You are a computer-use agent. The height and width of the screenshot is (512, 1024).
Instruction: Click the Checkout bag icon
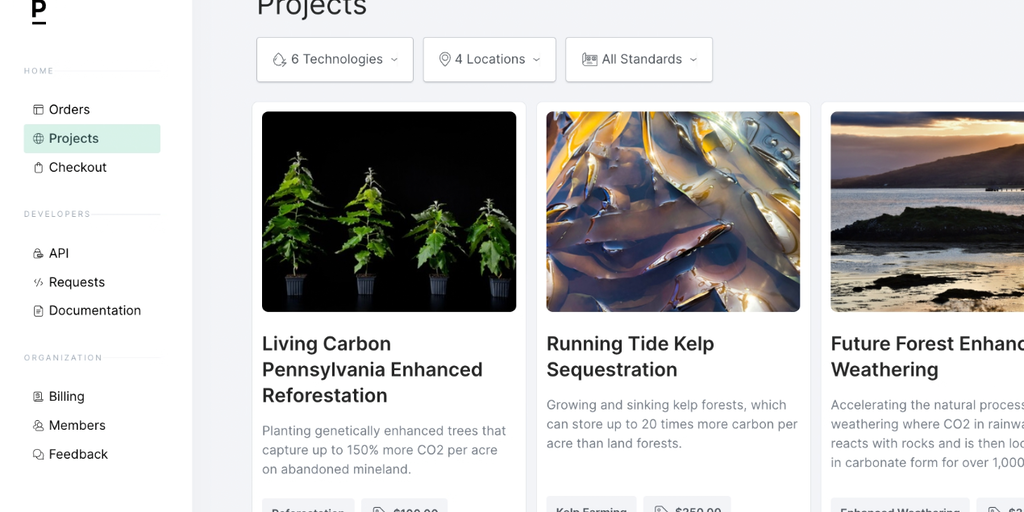[38, 168]
